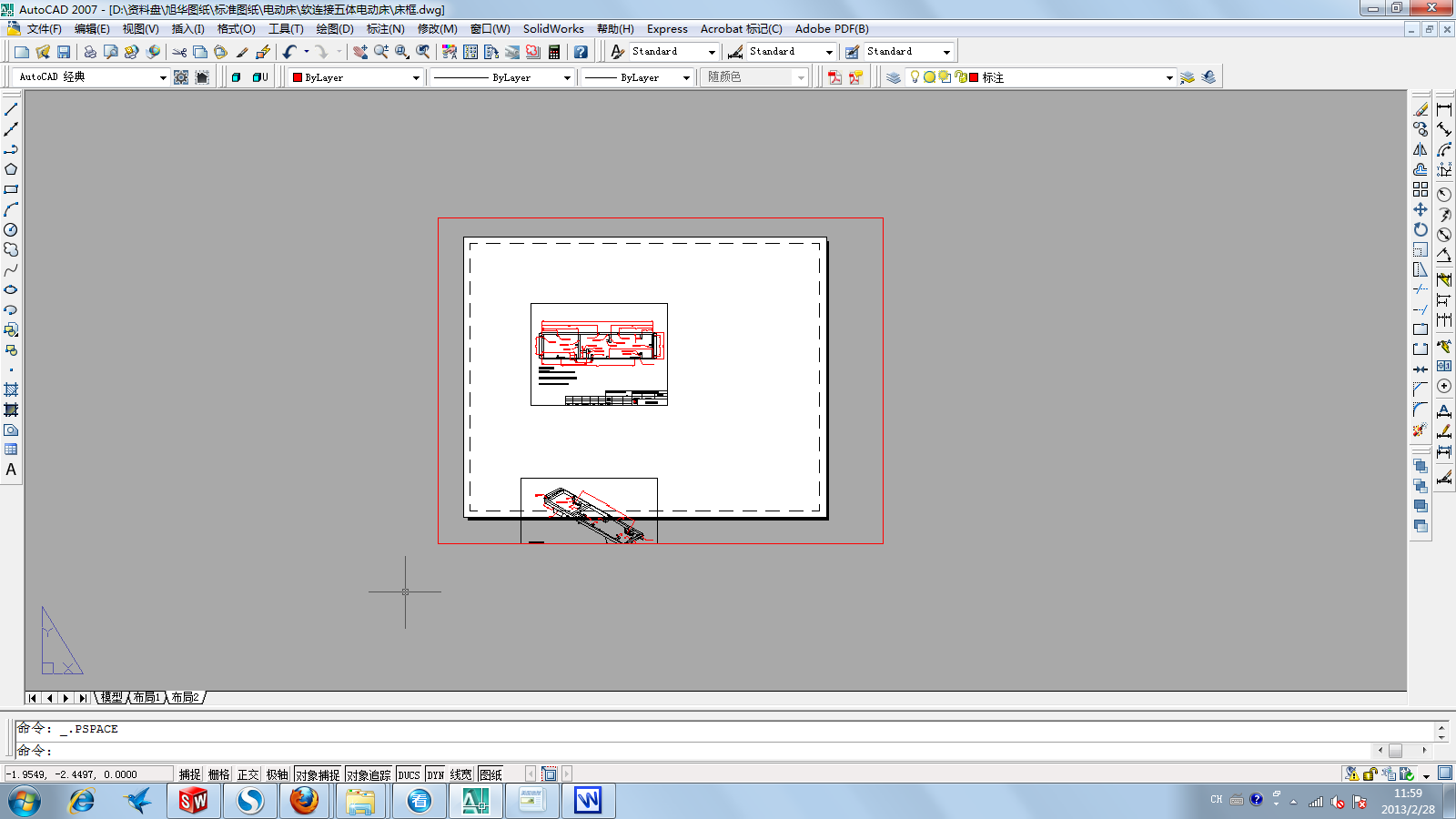1456x819 pixels.
Task: Expand the Undo history dropdown arrow
Action: coord(307,52)
